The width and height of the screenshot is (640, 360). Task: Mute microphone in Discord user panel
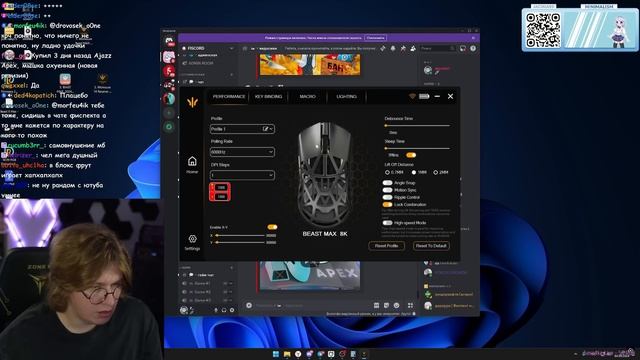coord(216,310)
